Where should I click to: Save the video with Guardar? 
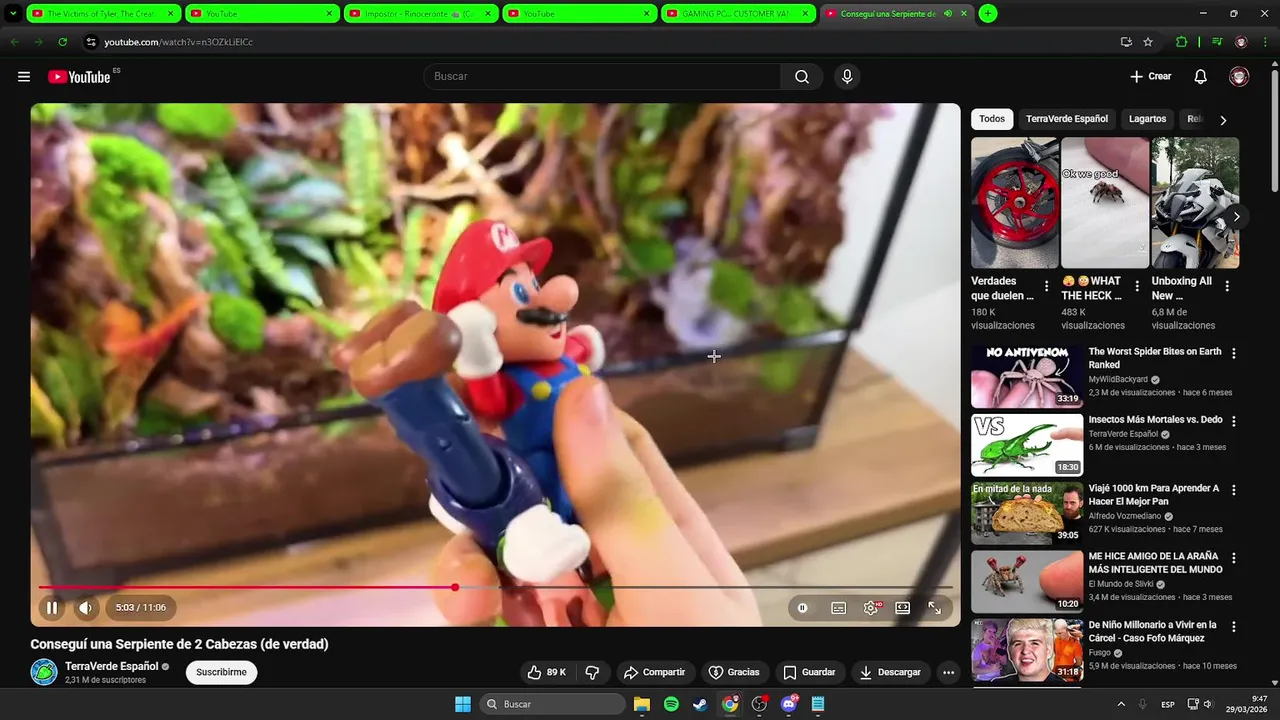coord(809,672)
